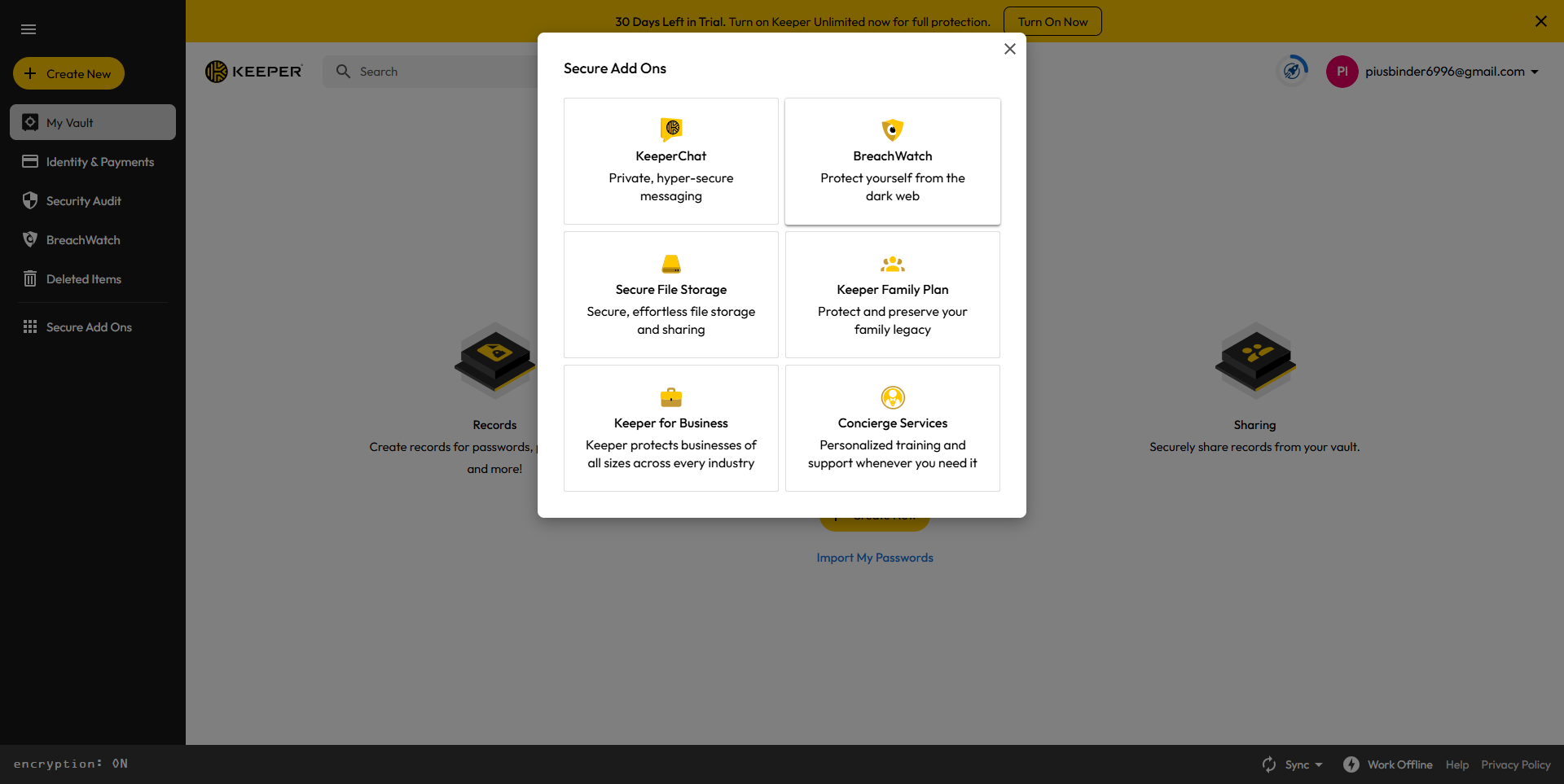
Task: Click the Keeper Family Plan people icon
Action: click(892, 264)
